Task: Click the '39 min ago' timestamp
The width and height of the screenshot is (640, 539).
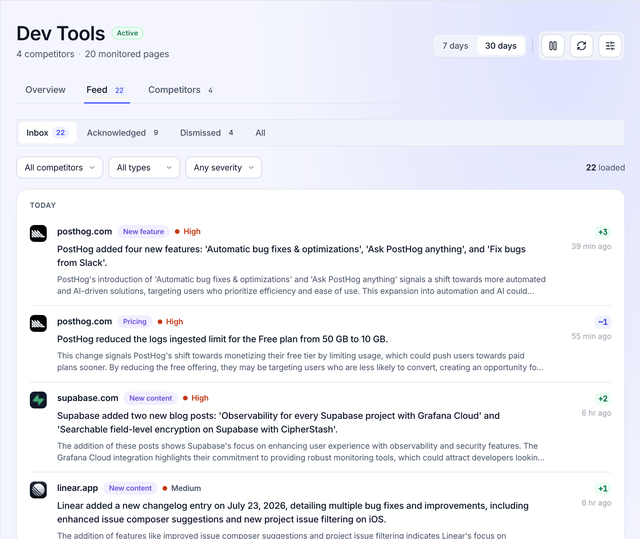Action: coord(591,246)
